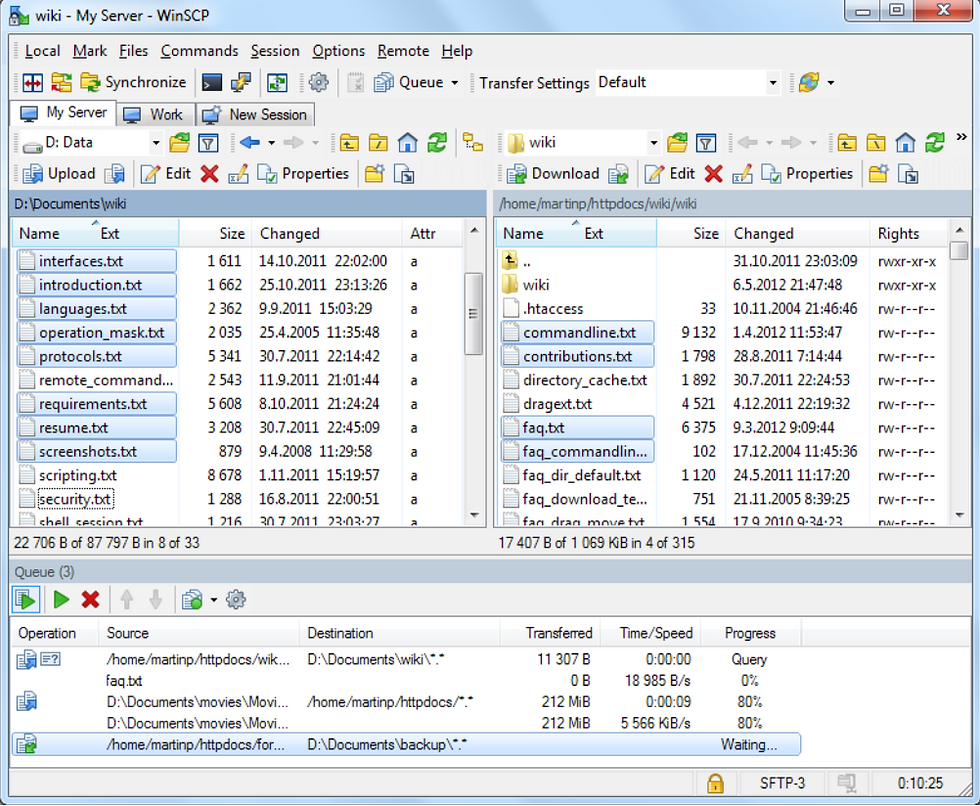Delete selected remote files red X

713,174
